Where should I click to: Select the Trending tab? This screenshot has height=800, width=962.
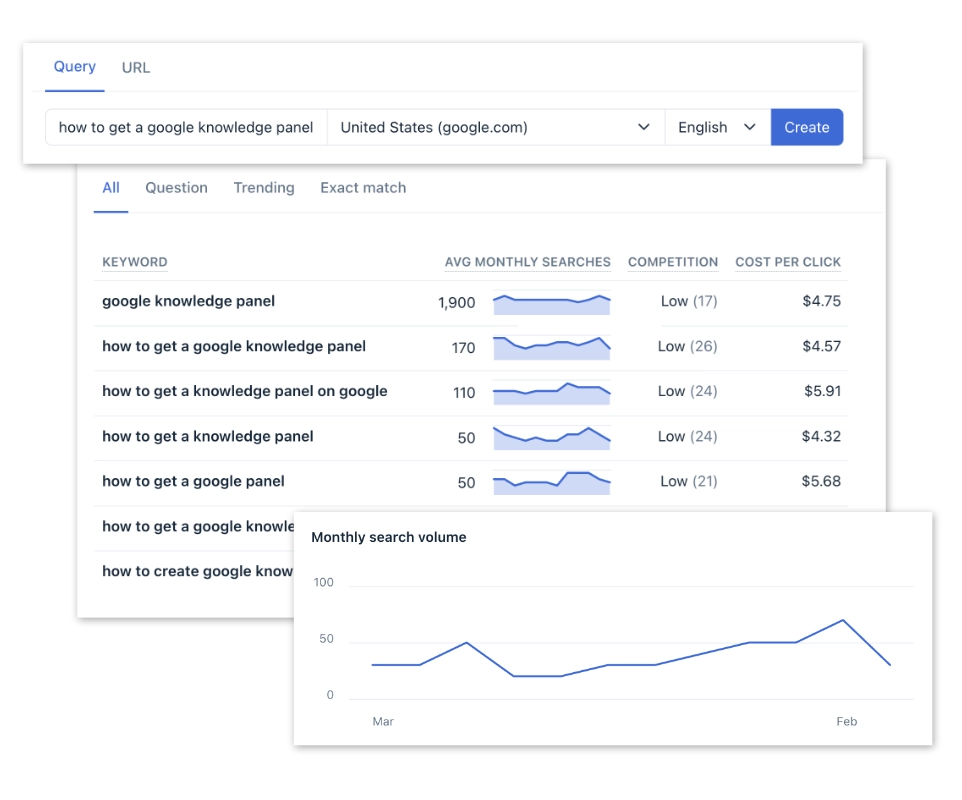point(264,188)
